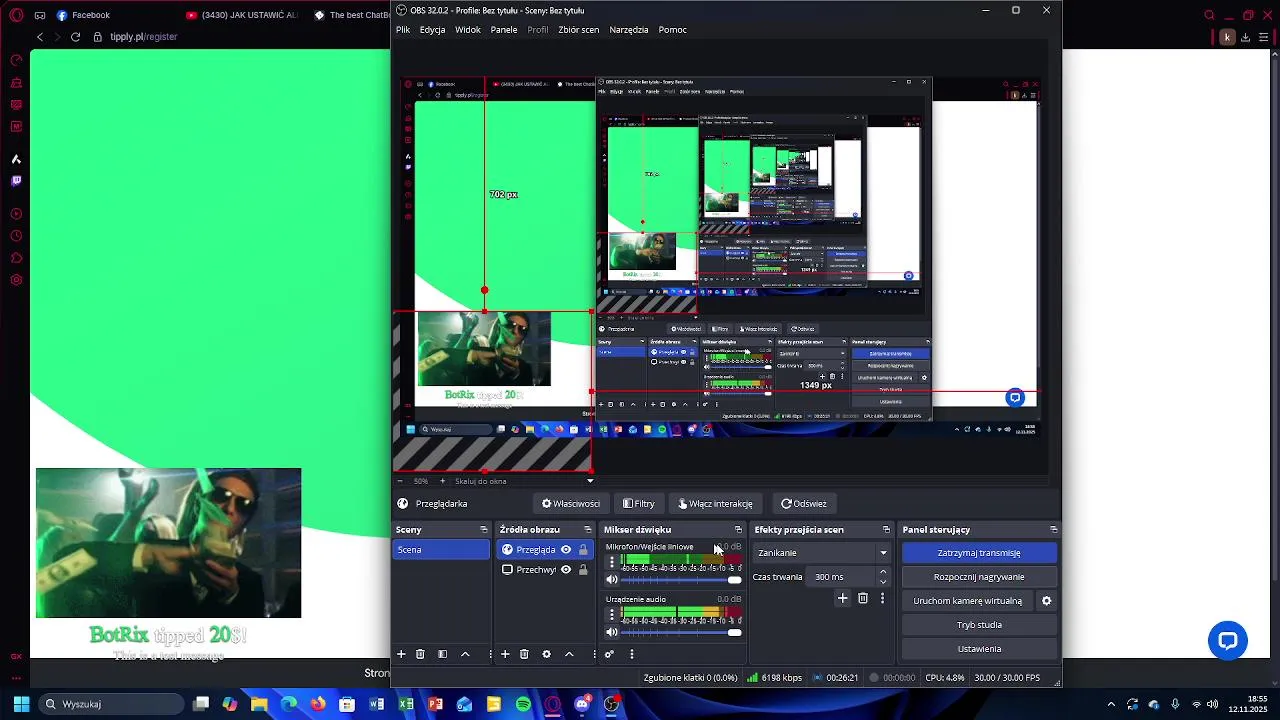This screenshot has height=720, width=1280.
Task: Toggle lock on Przechwytywanie source
Action: [x=583, y=570]
